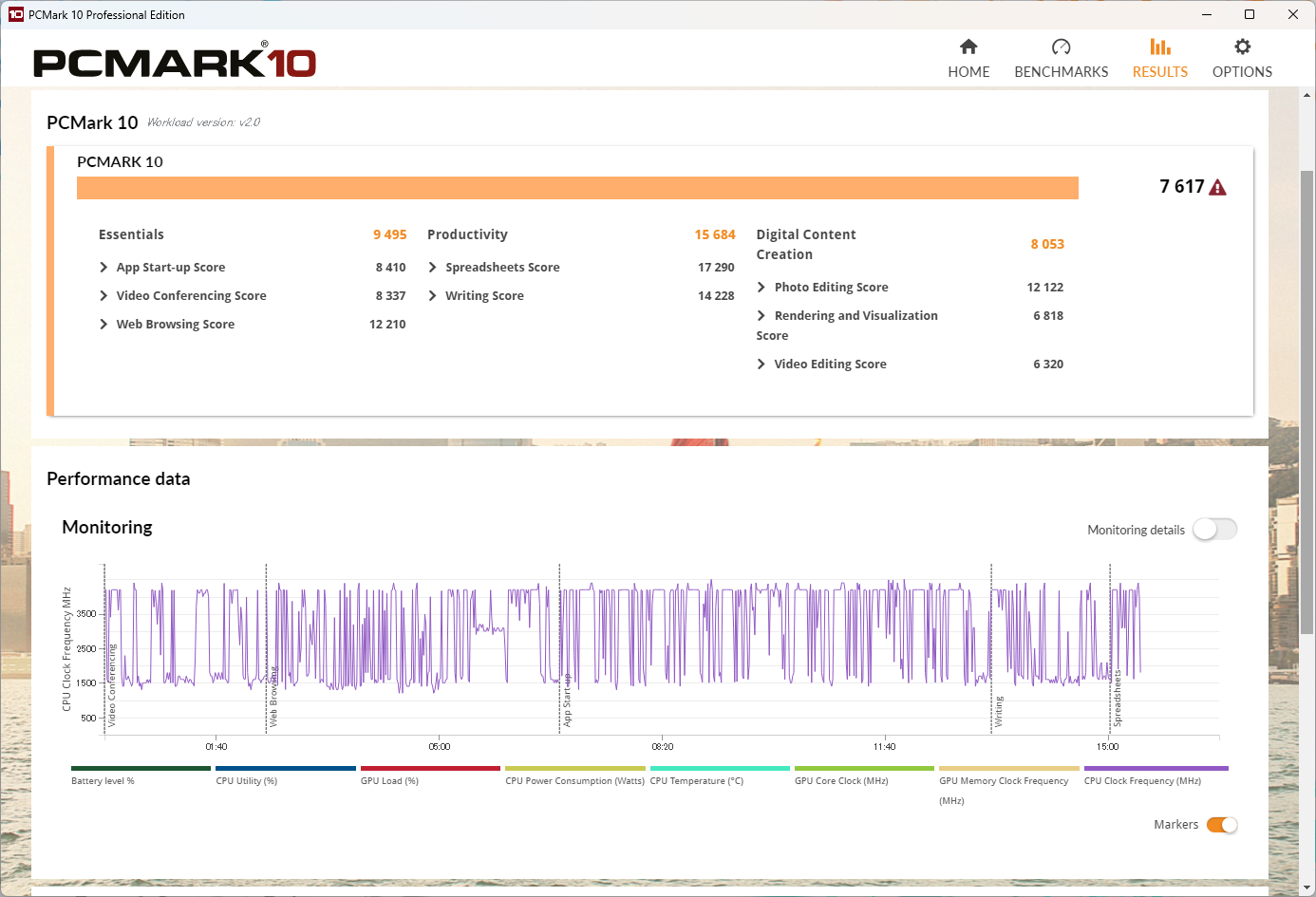Enable the Monitoring details toggle
The height and width of the screenshot is (897, 1316).
coord(1214,530)
